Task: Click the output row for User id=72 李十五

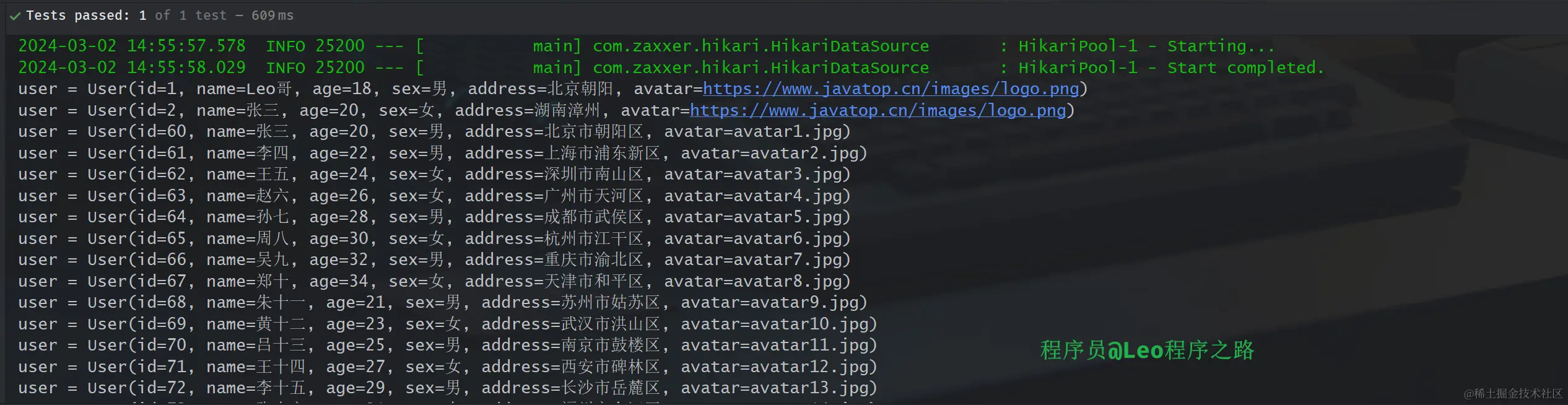Action: [x=448, y=388]
